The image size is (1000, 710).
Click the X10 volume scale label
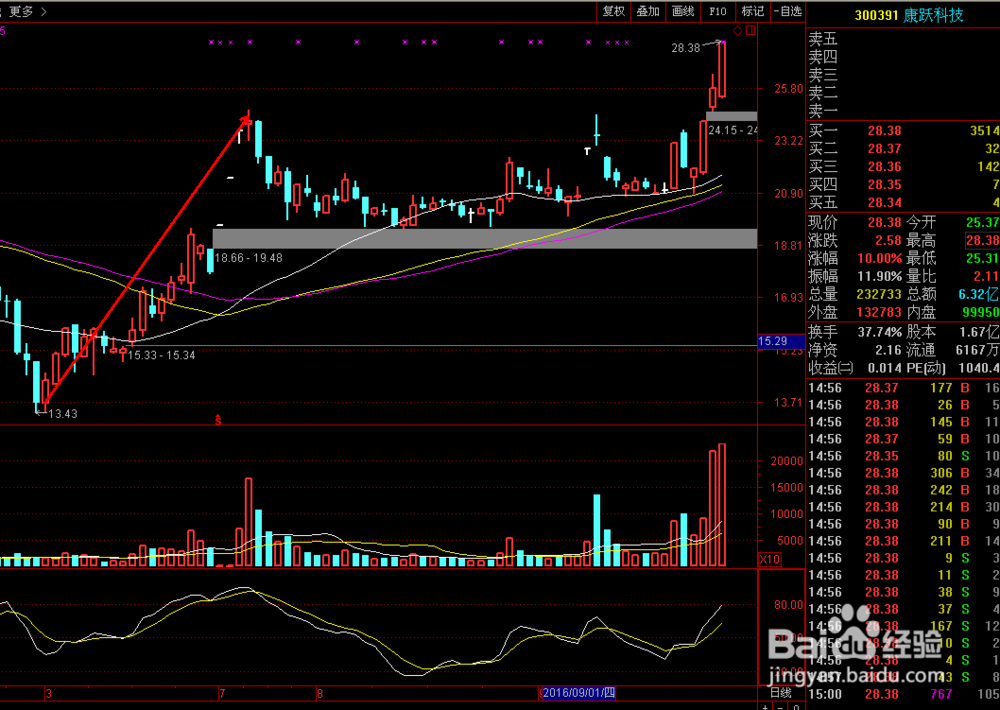pos(770,559)
